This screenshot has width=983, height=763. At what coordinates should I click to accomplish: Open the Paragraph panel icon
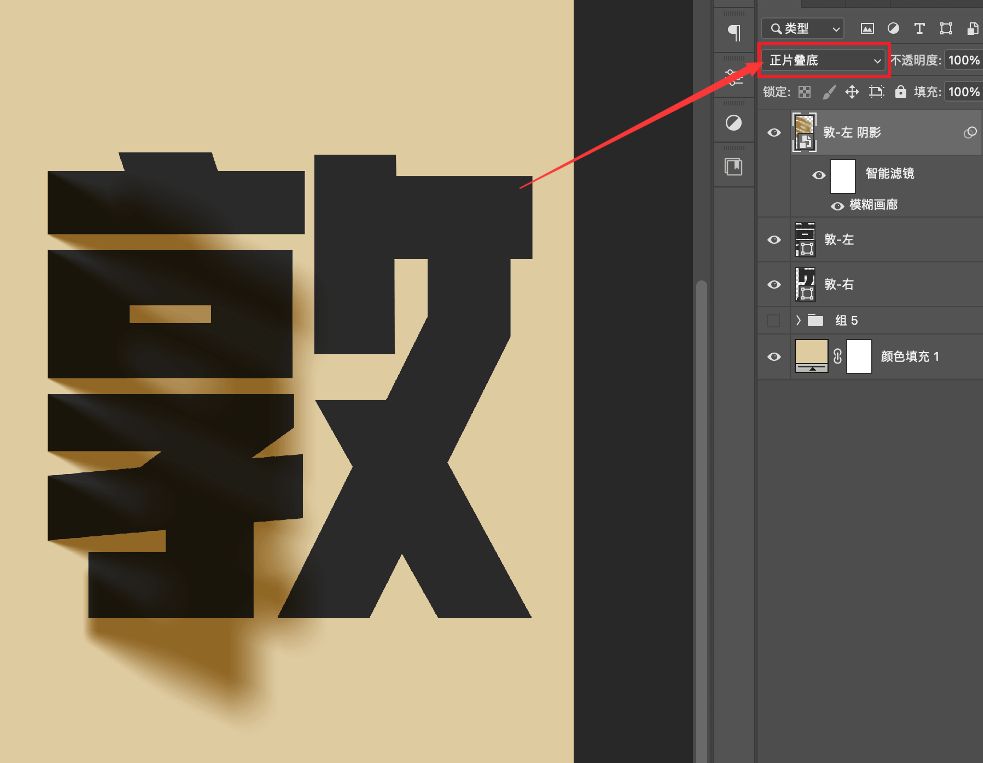pyautogui.click(x=734, y=32)
